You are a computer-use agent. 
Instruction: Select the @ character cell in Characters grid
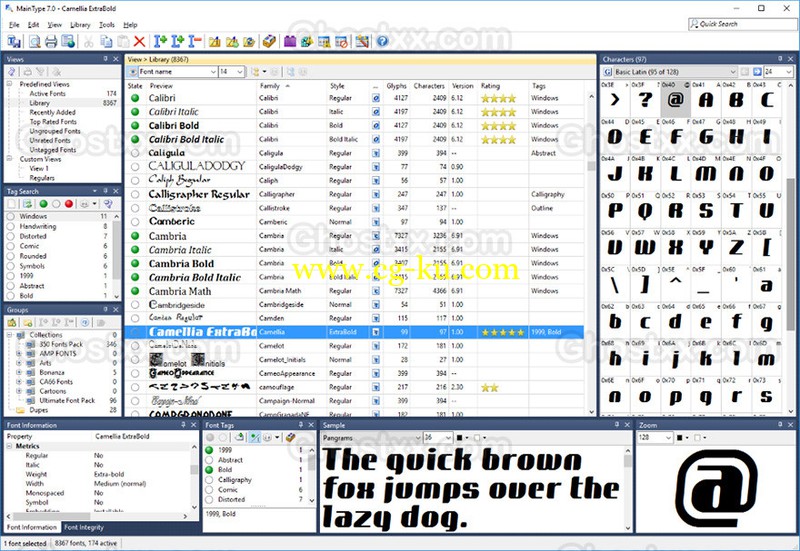tap(676, 99)
